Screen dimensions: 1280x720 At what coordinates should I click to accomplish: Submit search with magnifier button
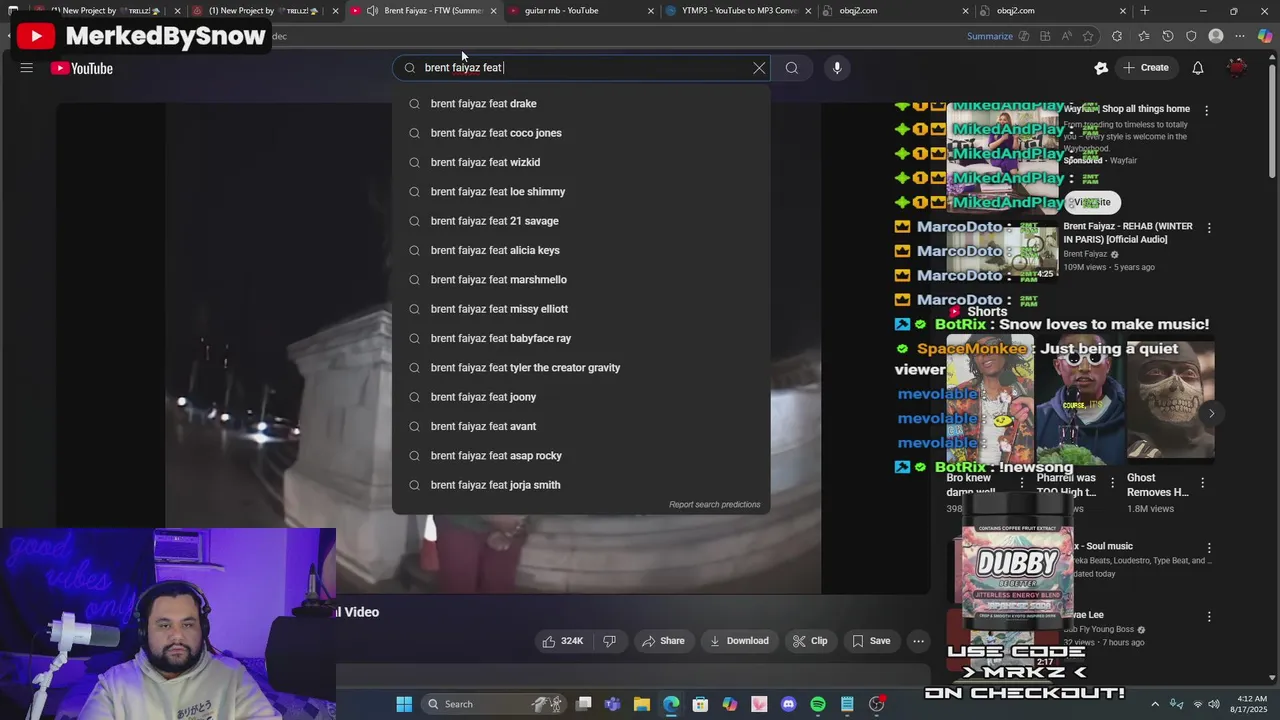792,68
